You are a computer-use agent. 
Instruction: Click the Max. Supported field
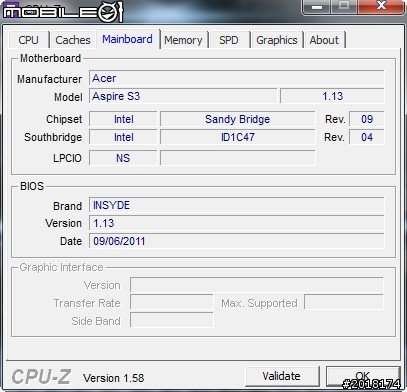[344, 303]
